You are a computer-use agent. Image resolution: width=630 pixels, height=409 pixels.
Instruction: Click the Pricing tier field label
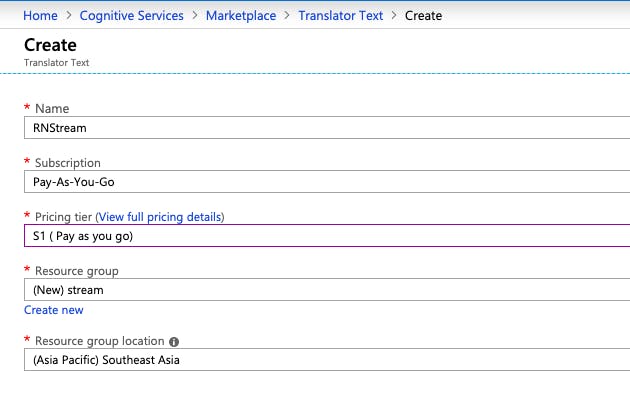(x=63, y=217)
